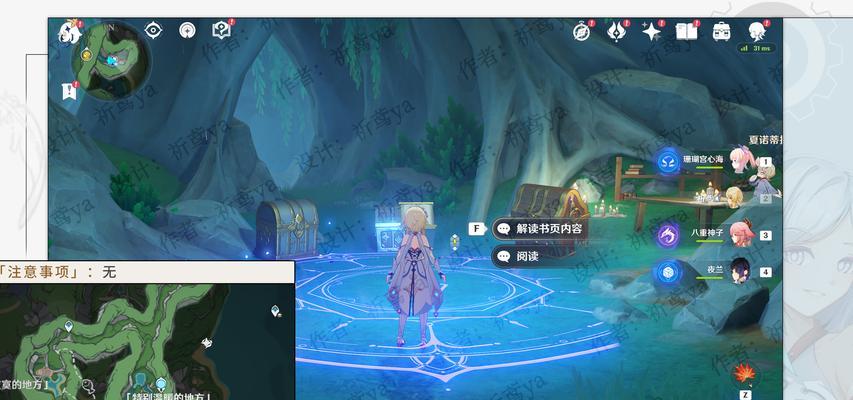Click the 「注意事项」：无 heading text
The image size is (853, 400).
tap(57, 272)
